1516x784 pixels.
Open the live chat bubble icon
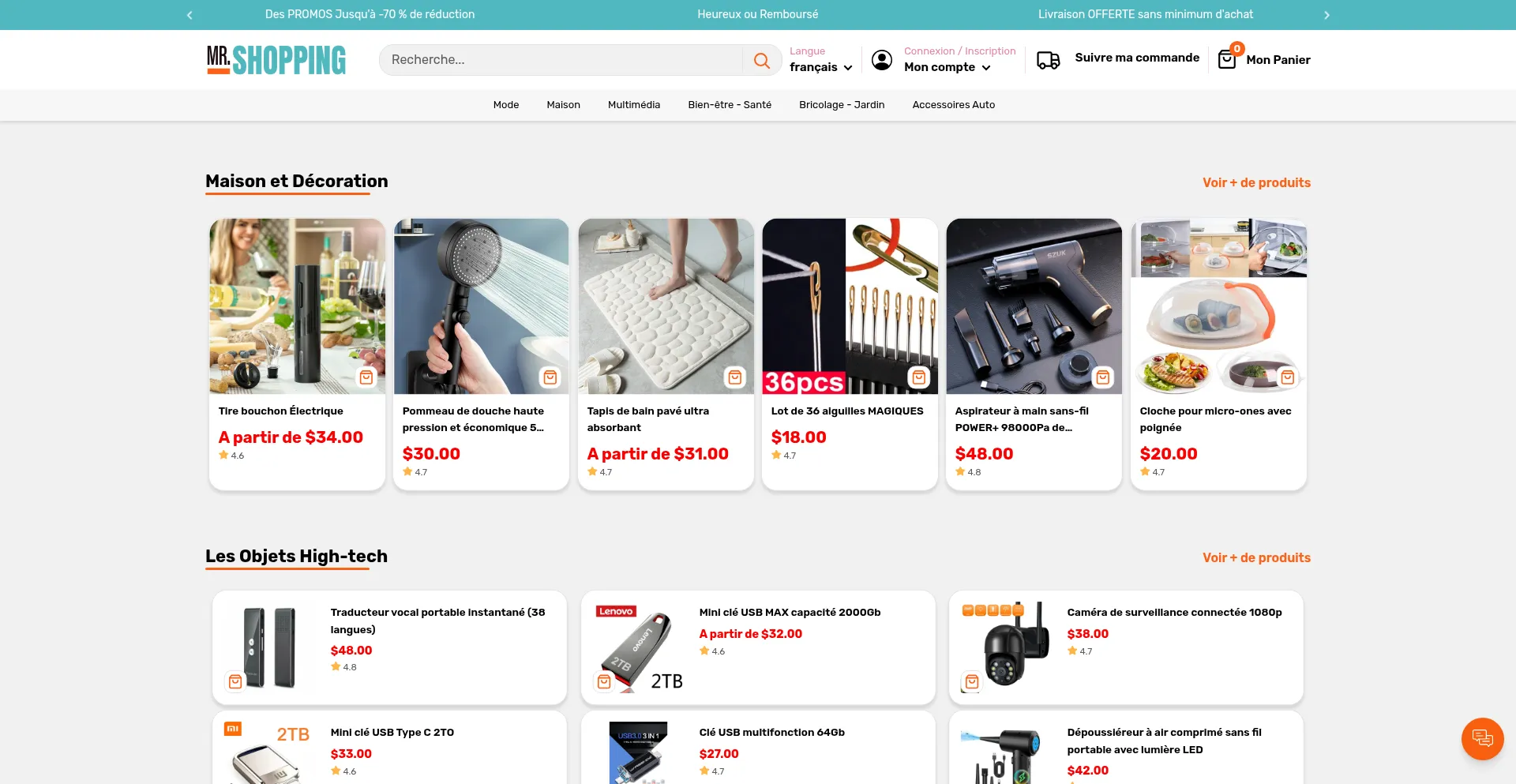click(1482, 739)
